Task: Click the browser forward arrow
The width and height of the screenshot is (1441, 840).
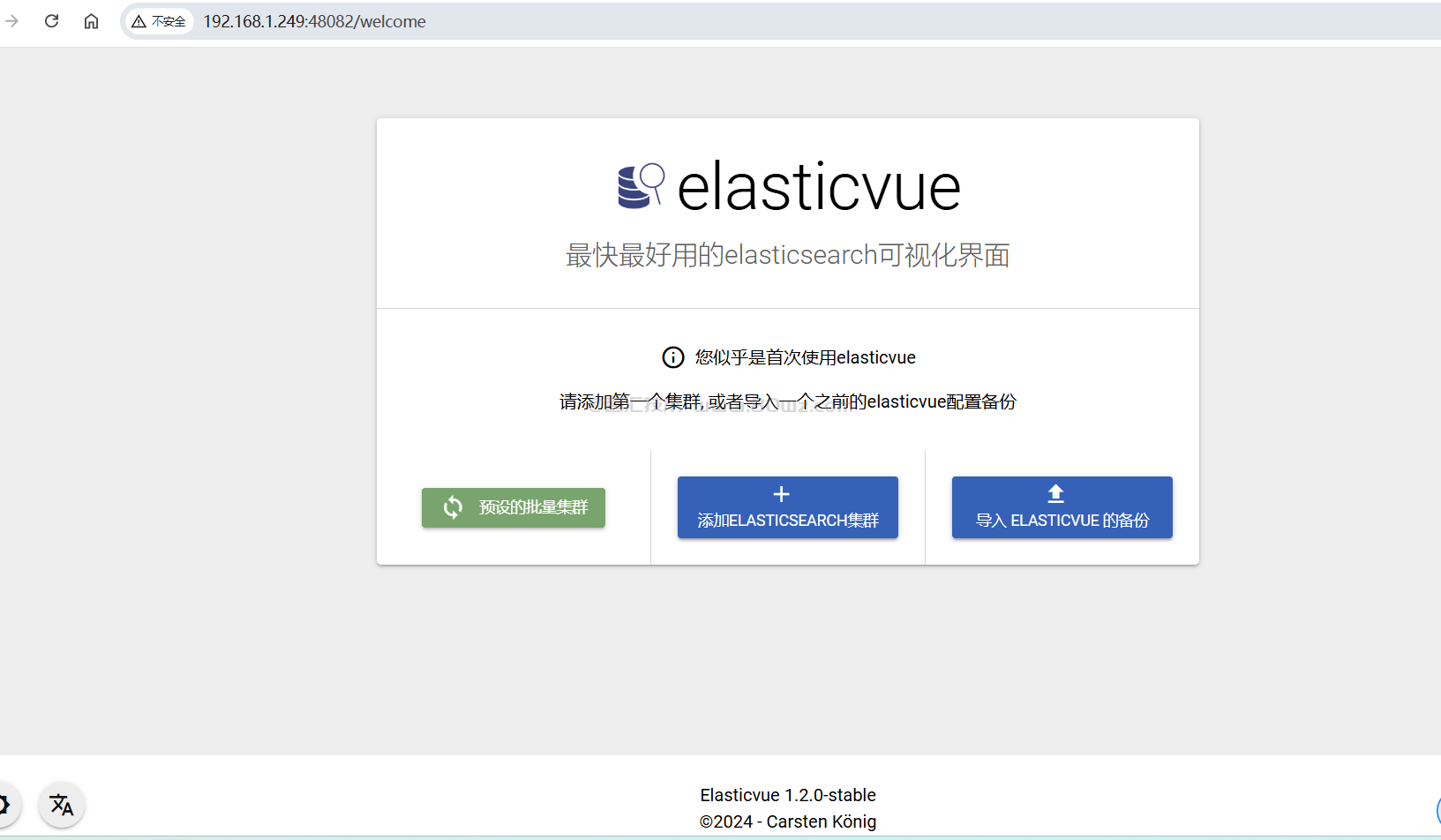Action: (12, 21)
